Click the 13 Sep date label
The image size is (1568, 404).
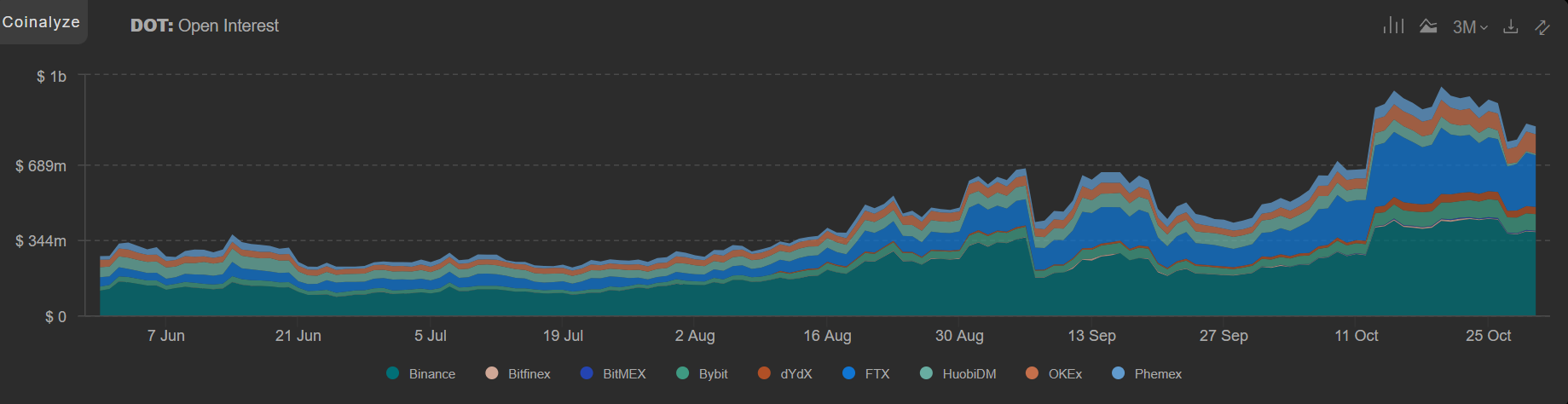point(1091,336)
